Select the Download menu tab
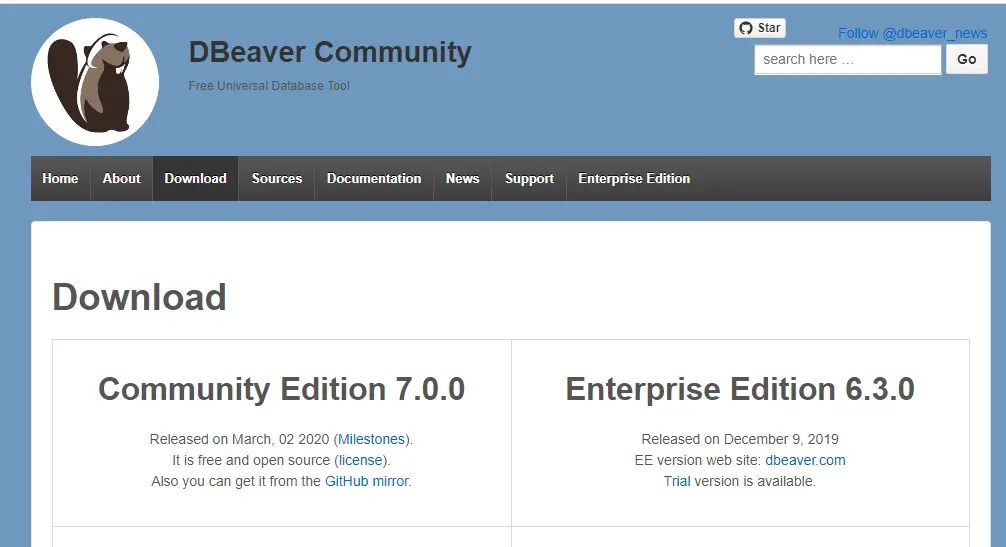Screen dimensions: 1006x547 [196, 178]
